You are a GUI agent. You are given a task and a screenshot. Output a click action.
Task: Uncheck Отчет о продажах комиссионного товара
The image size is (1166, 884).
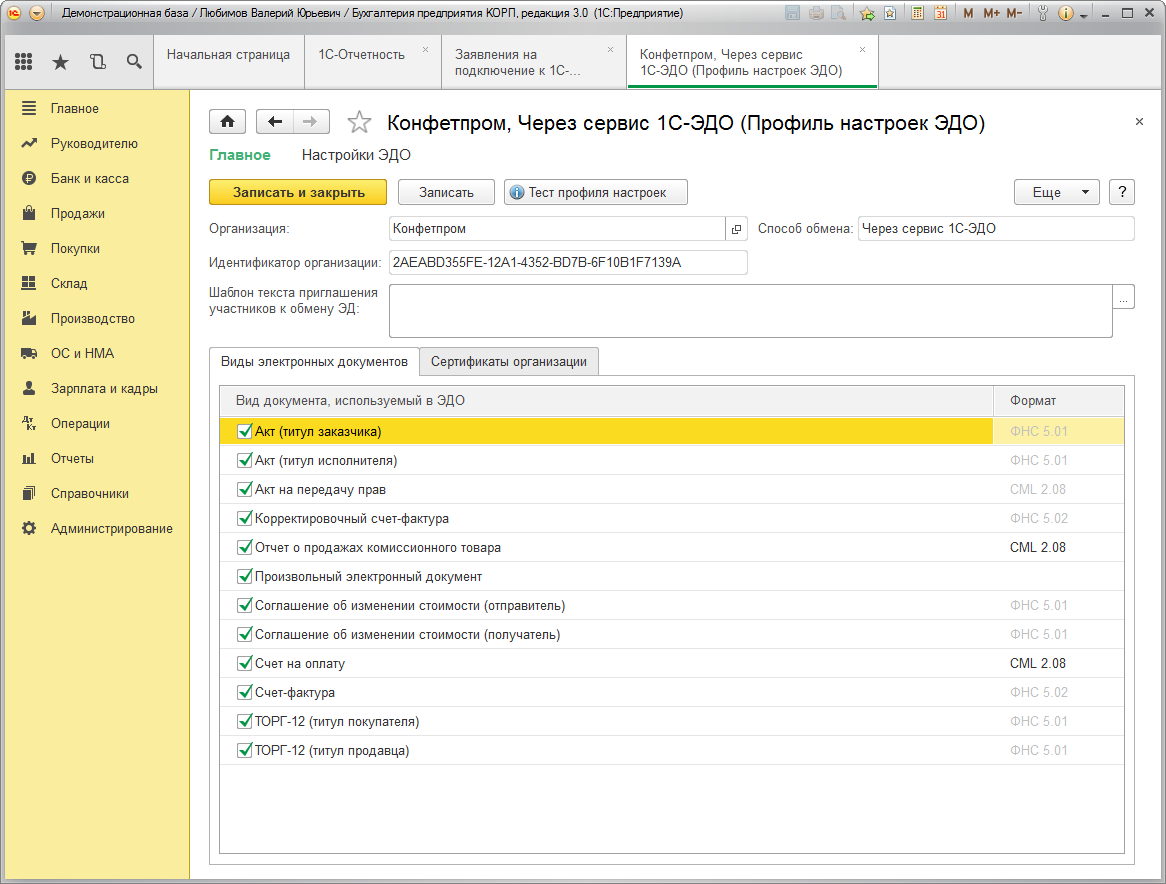pyautogui.click(x=245, y=547)
